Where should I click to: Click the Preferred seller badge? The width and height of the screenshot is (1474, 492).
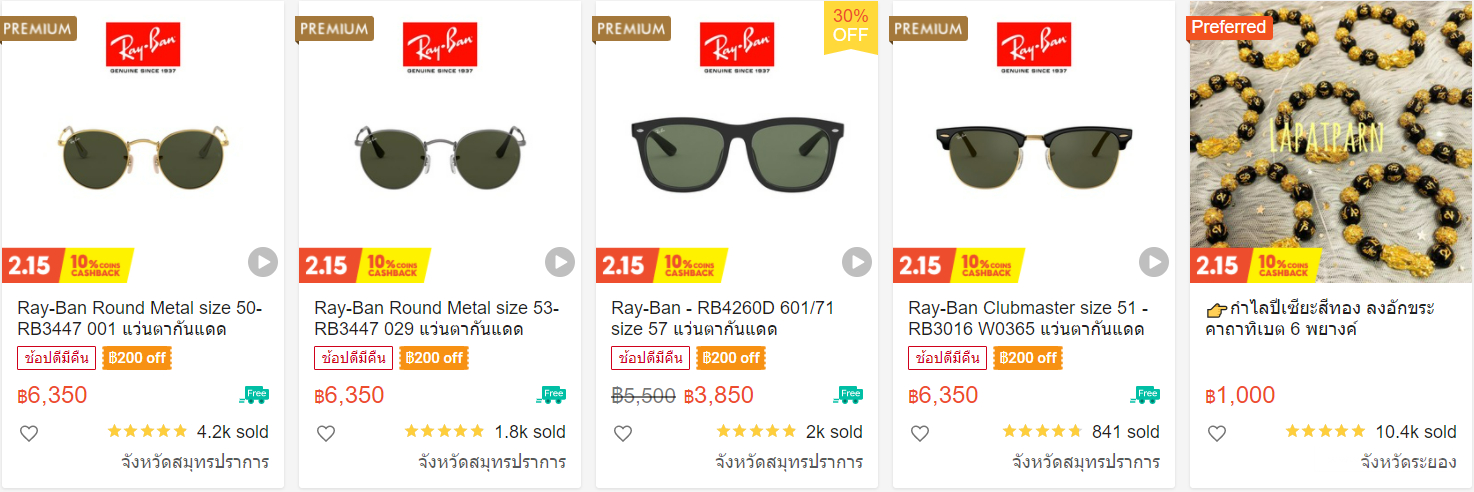1229,27
